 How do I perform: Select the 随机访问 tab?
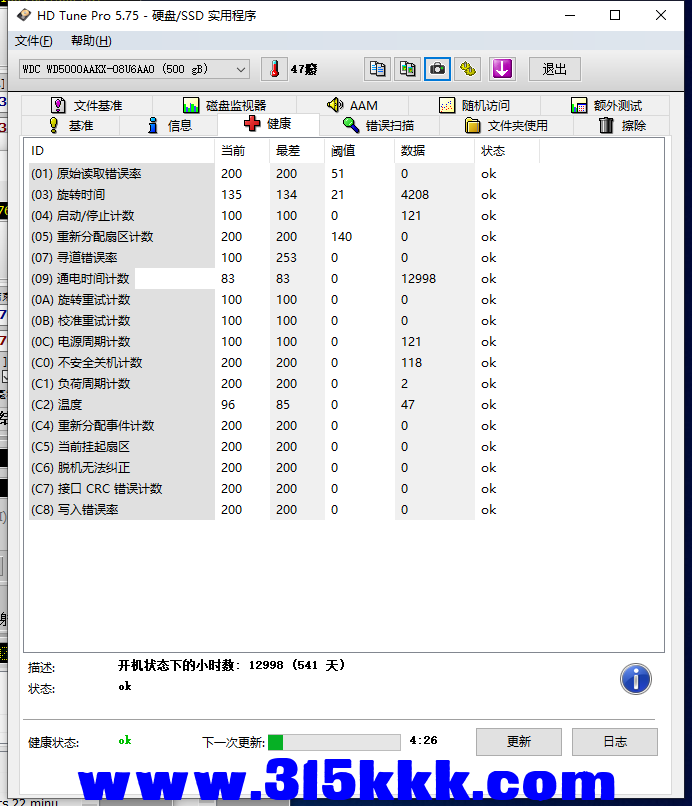[x=474, y=105]
